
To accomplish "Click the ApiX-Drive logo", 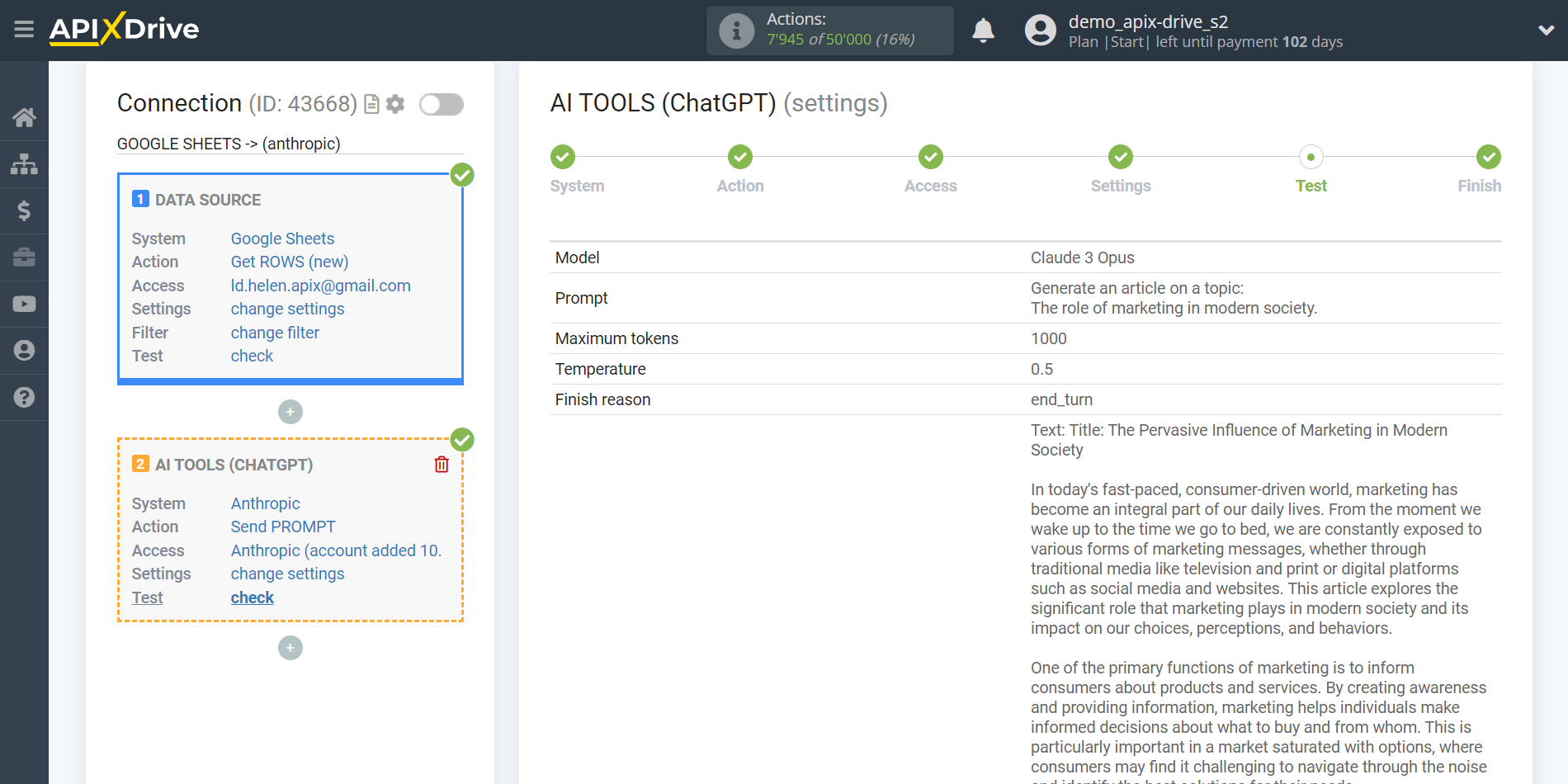I will (124, 29).
